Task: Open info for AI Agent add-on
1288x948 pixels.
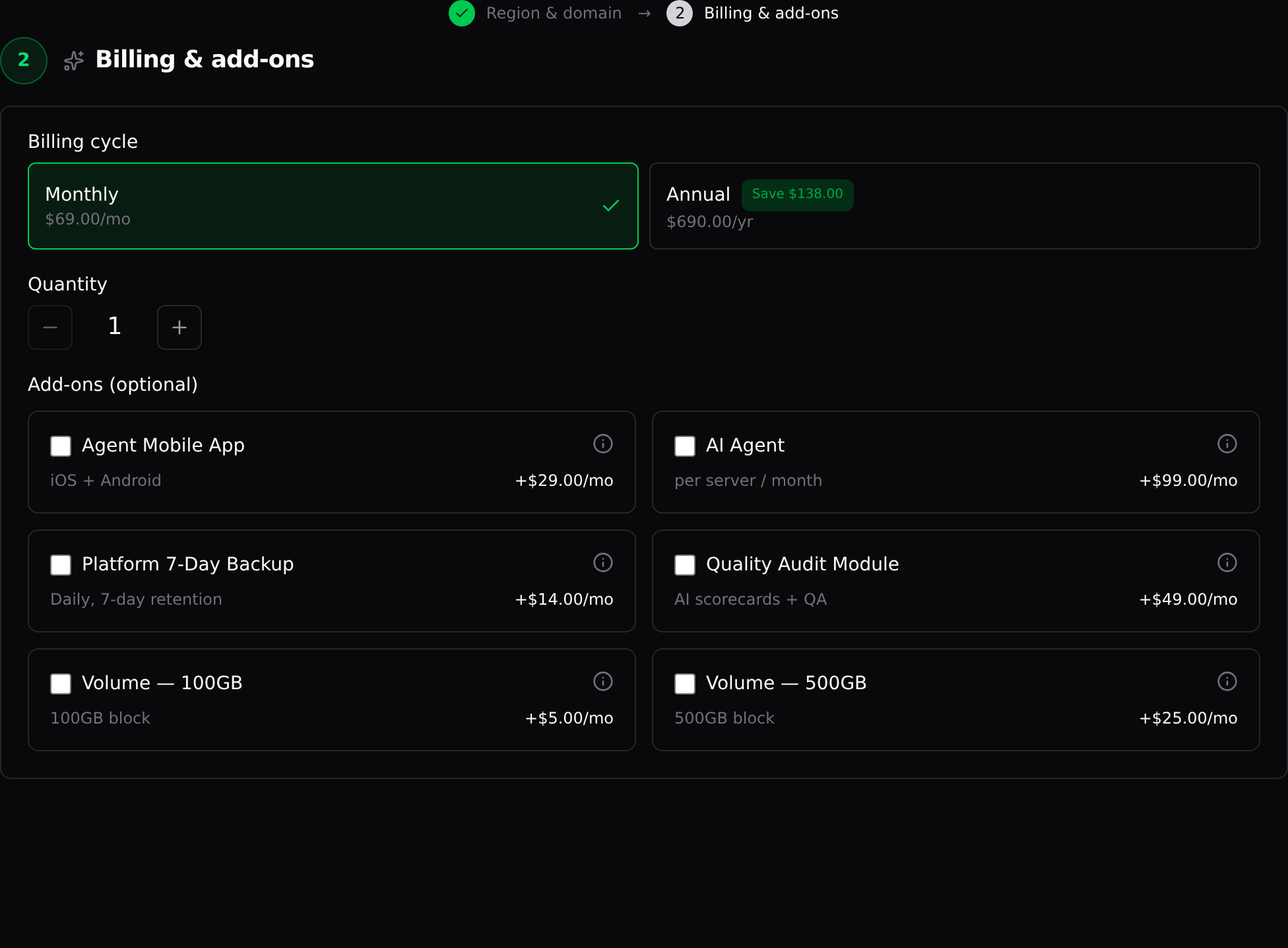Action: (1227, 444)
